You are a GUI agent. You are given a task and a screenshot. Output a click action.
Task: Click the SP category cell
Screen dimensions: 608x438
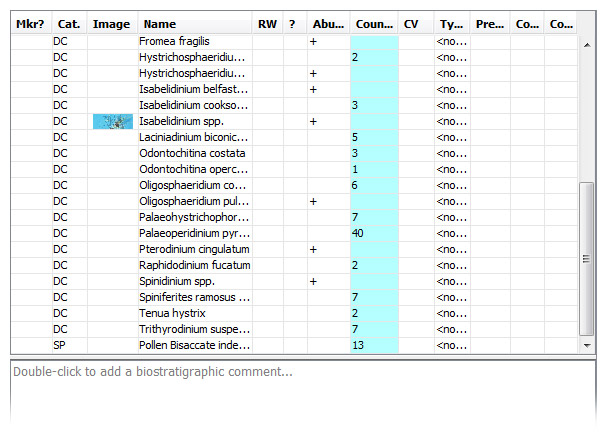(x=69, y=345)
